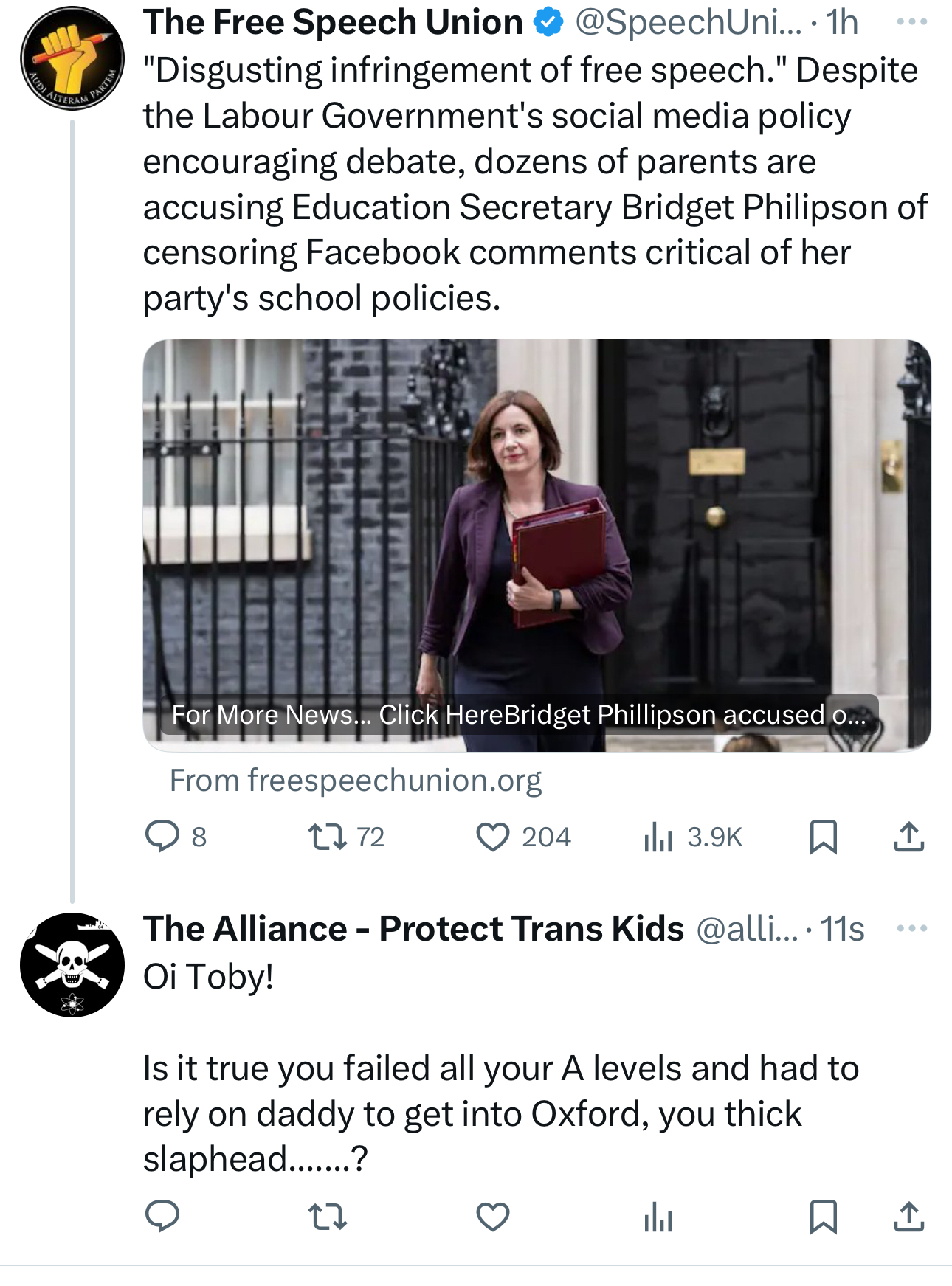This screenshot has width=952, height=1286.
Task: Retweet The Alliance's reply
Action: coord(328,1217)
